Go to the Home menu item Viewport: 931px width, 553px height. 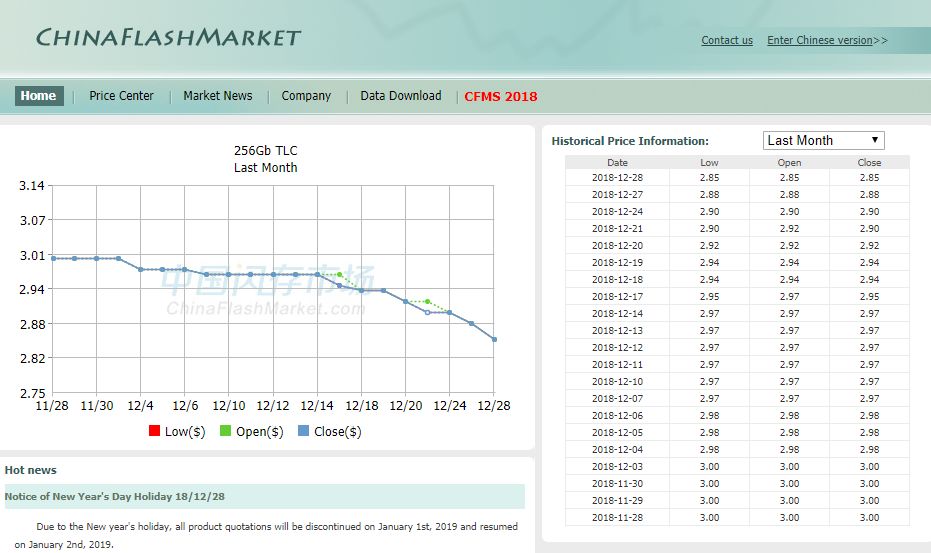tap(39, 96)
